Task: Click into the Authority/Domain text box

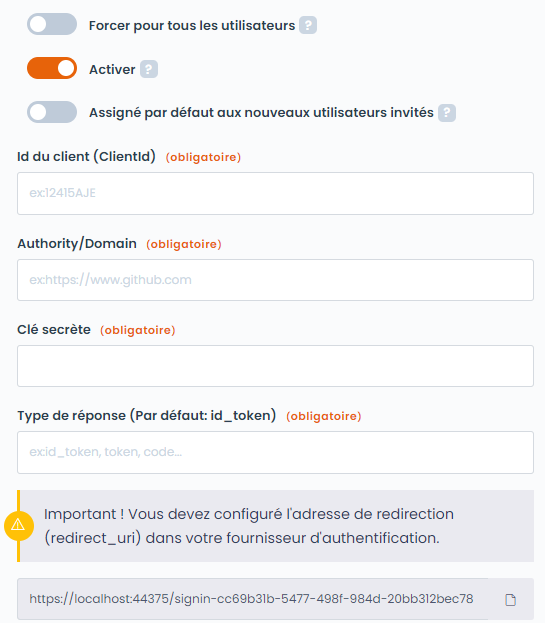Action: 275,280
